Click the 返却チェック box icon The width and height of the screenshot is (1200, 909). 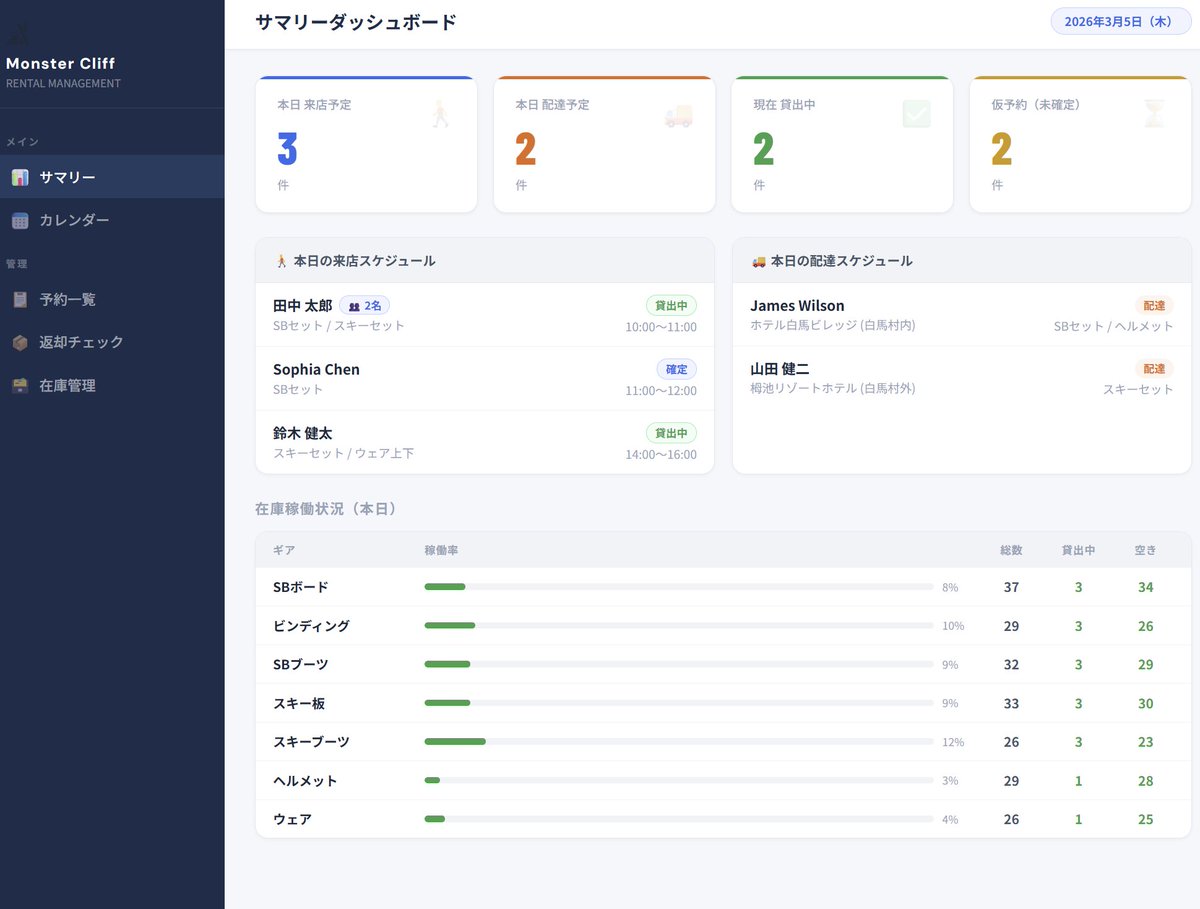pyautogui.click(x=20, y=343)
